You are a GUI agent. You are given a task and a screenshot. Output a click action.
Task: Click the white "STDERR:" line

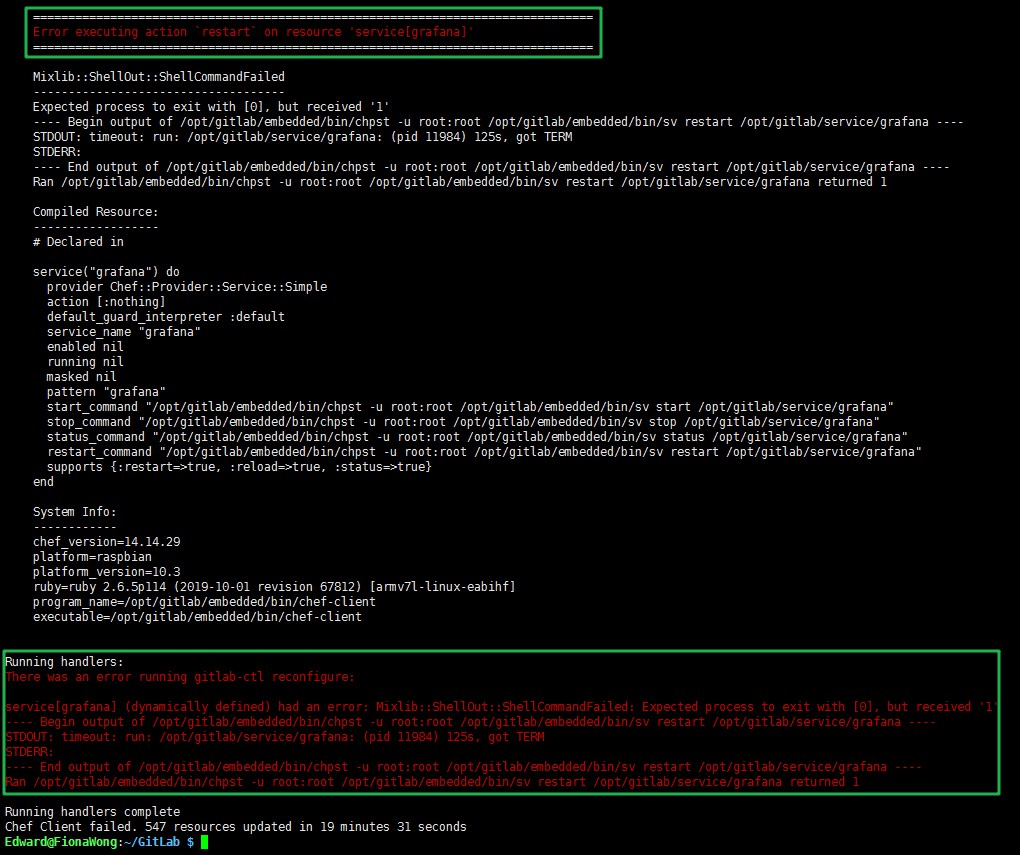click(x=57, y=152)
